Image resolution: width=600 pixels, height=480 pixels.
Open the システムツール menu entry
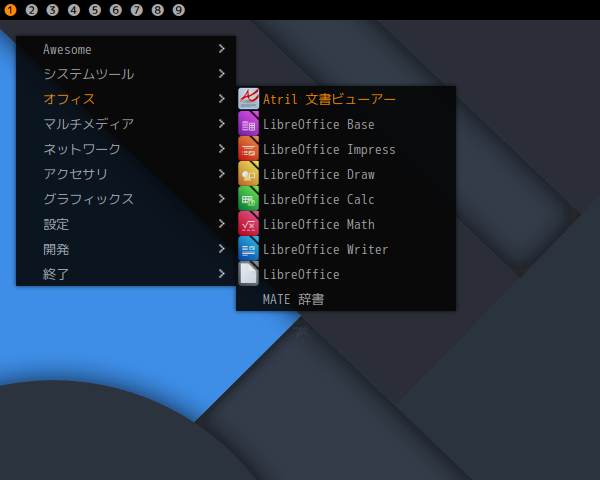126,74
